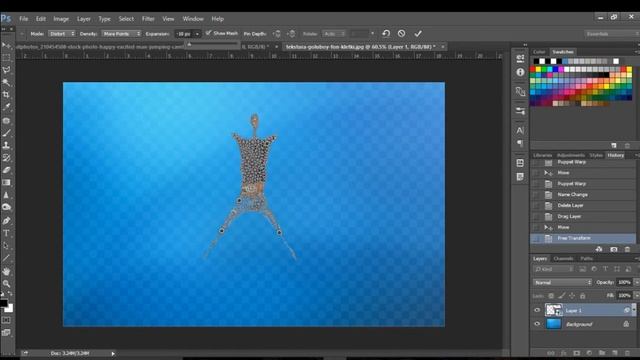
Task: Select the Gradient tool
Action: click(x=6, y=183)
